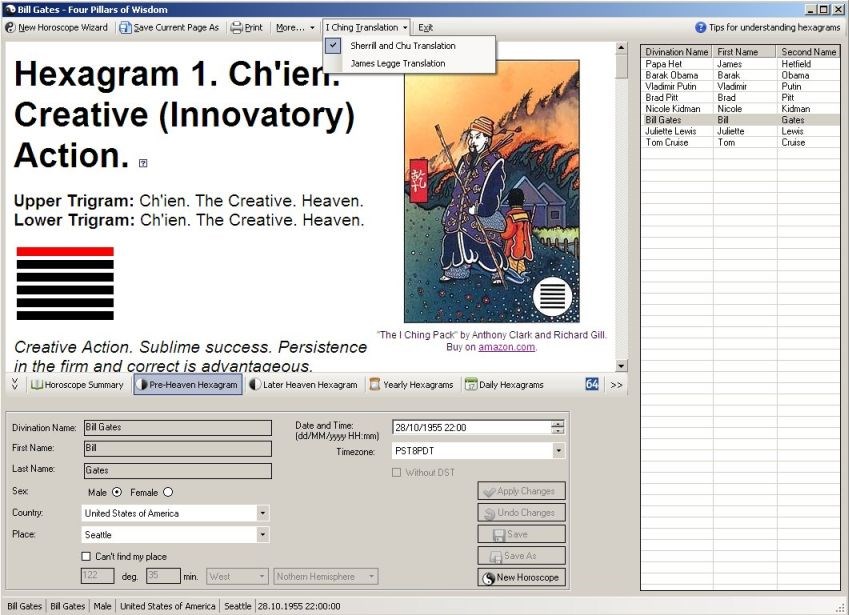Select the Male radio button
The image size is (849, 615).
pyautogui.click(x=117, y=492)
